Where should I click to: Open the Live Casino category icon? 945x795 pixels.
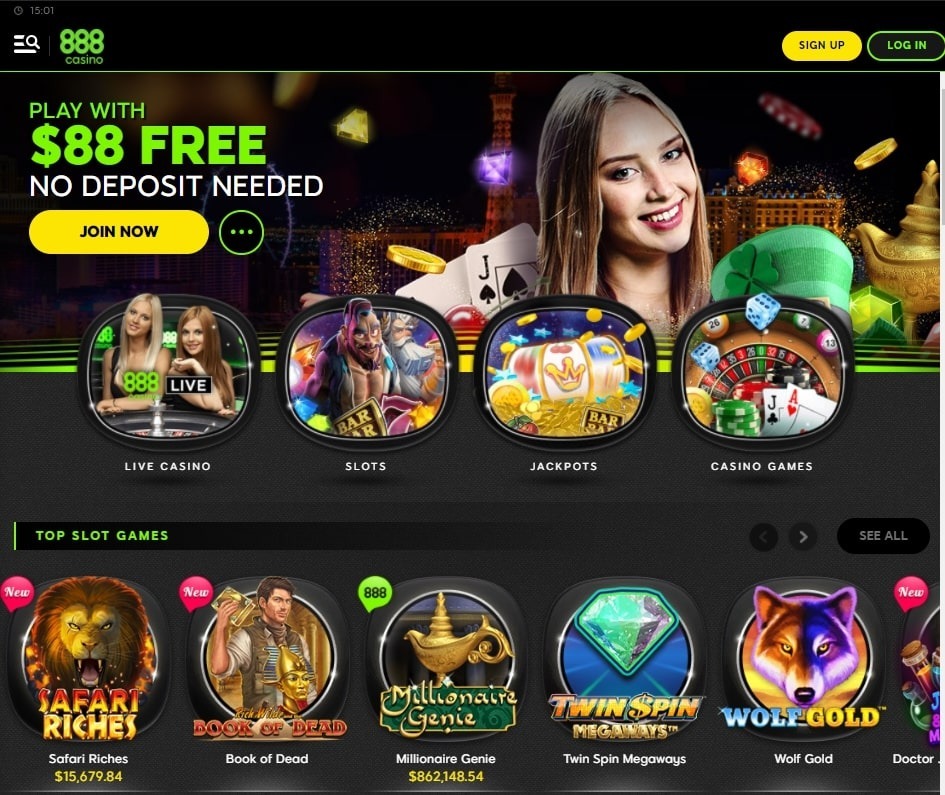point(168,367)
